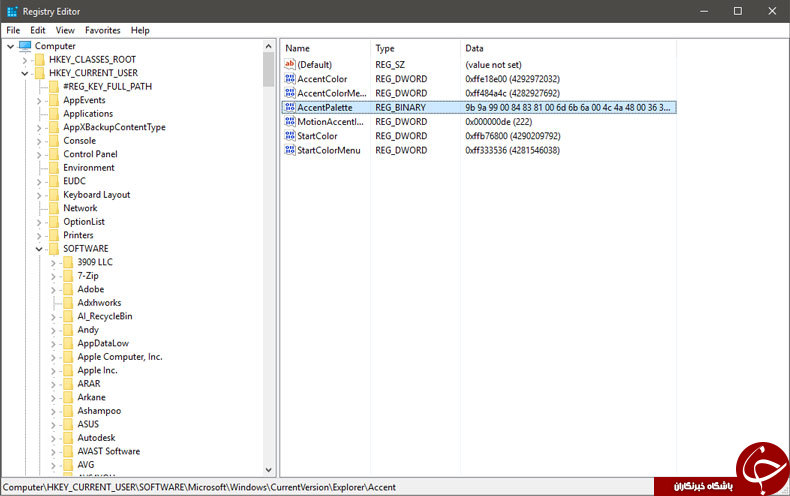790x496 pixels.
Task: Click the Andy folder icon
Action: pyautogui.click(x=68, y=330)
